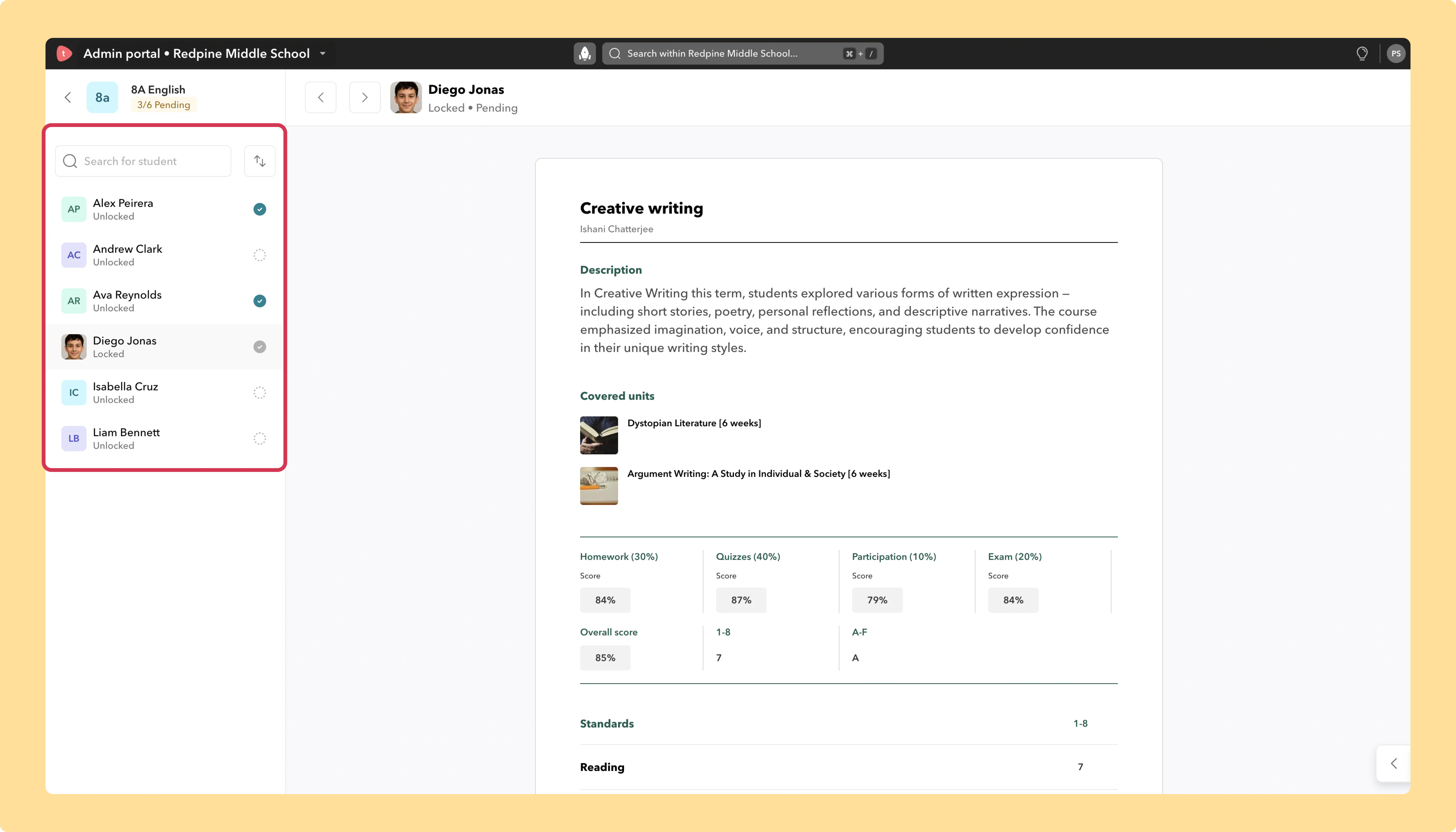
Task: Click the Covered units heading
Action: point(617,396)
